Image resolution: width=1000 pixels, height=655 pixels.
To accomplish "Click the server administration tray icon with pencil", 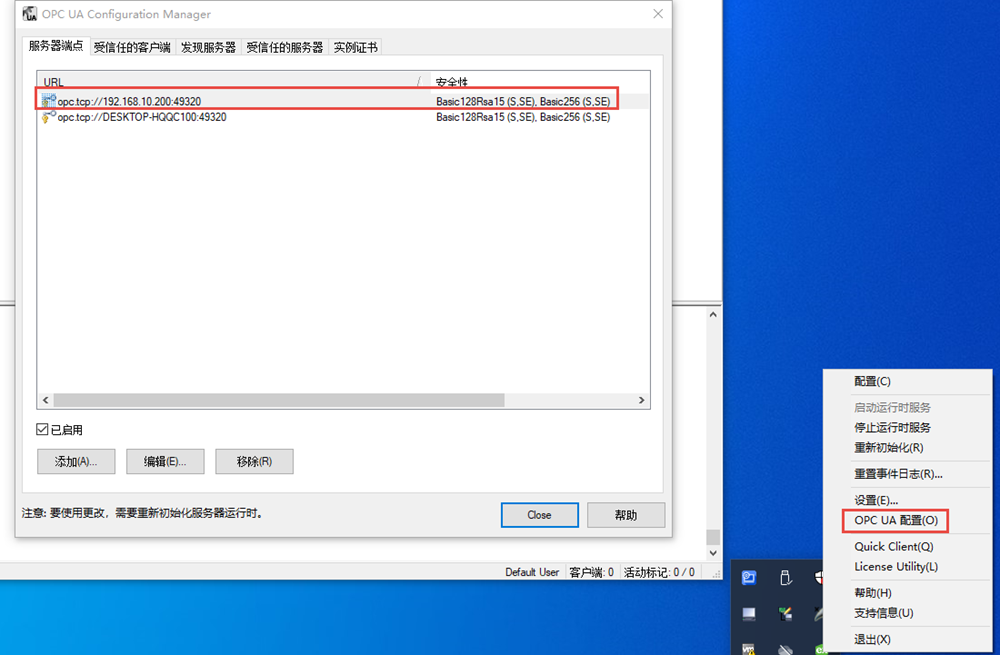I will click(x=786, y=614).
